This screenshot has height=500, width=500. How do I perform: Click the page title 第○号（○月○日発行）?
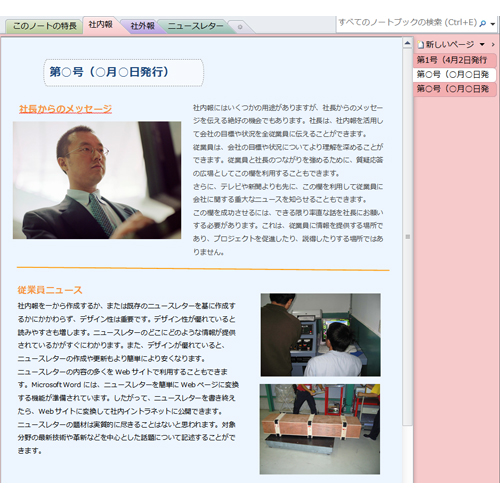109,72
